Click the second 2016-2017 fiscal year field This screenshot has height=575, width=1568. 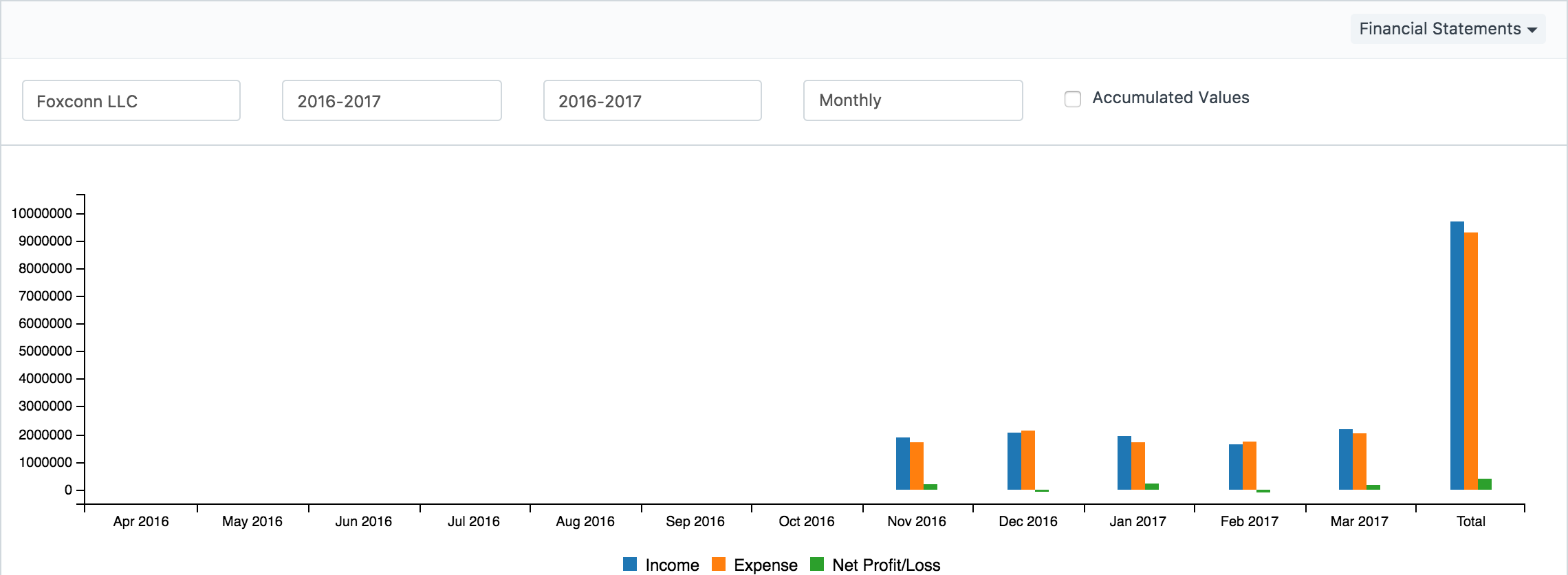pos(652,100)
